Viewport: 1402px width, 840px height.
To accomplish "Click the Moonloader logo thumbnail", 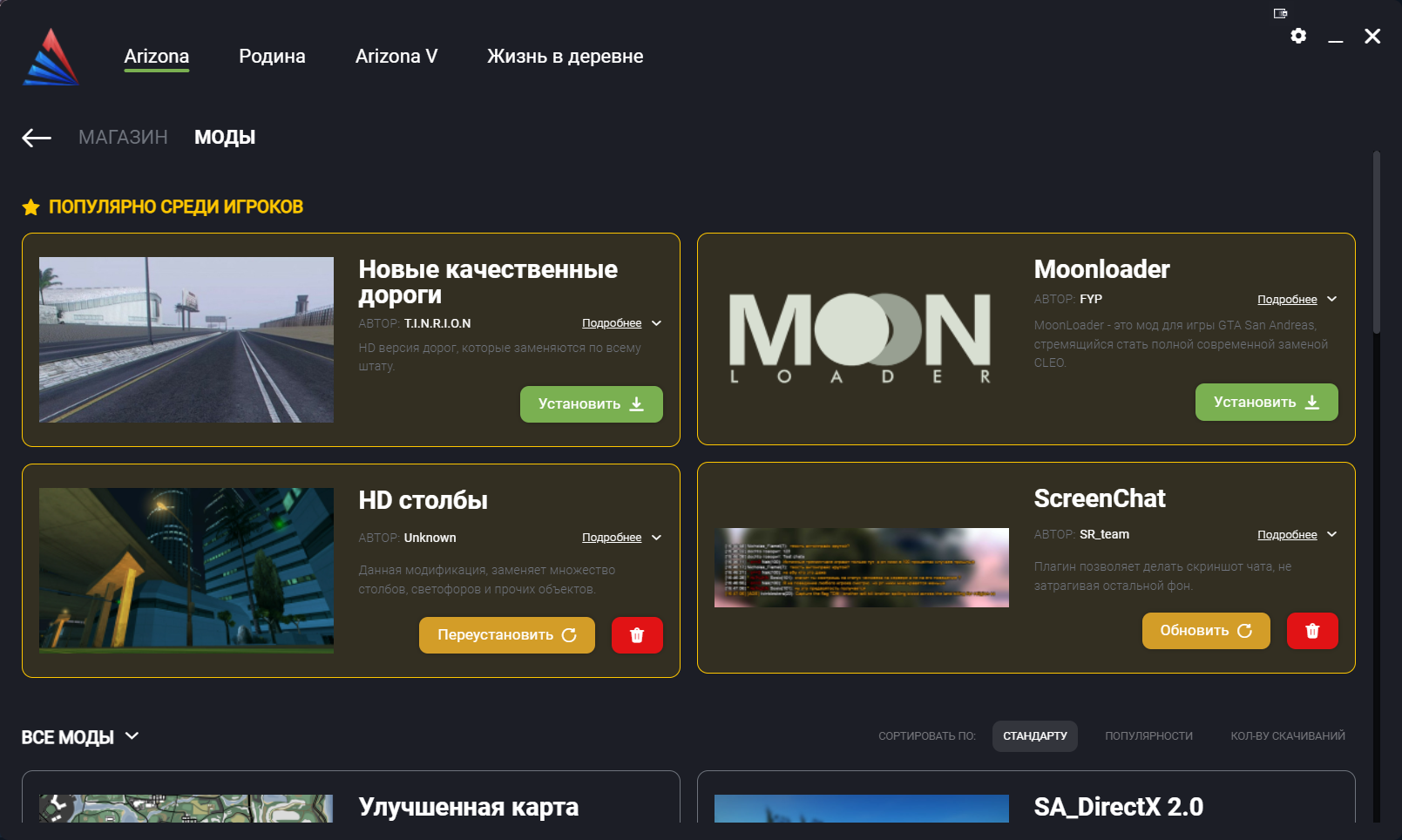I will coord(862,339).
